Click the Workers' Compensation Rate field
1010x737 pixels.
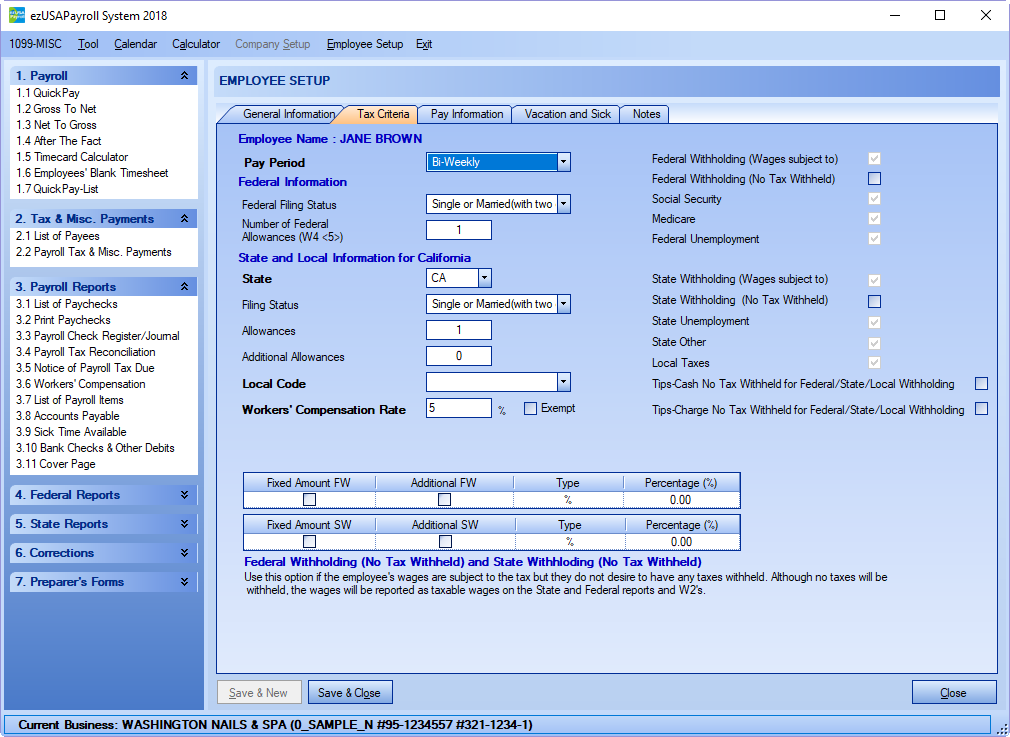click(x=458, y=408)
